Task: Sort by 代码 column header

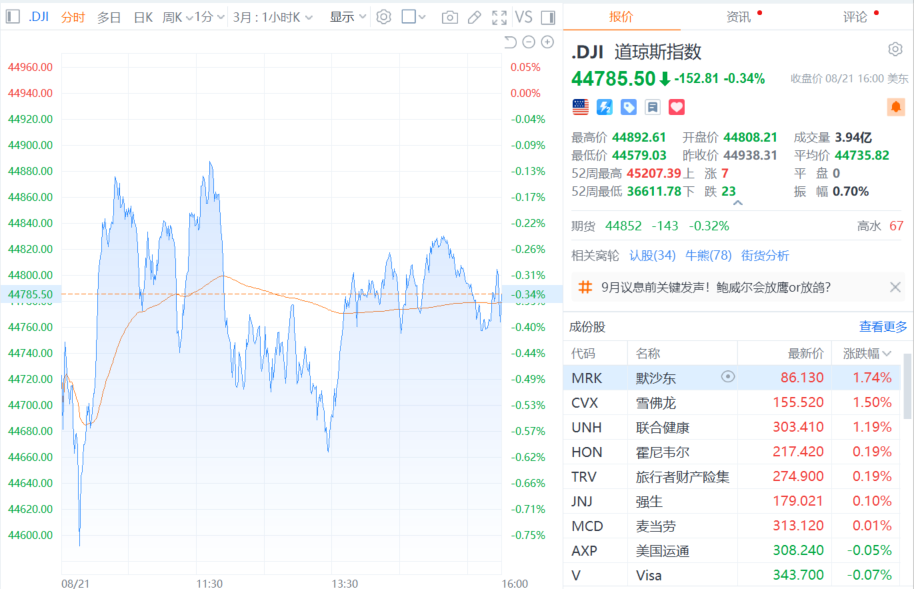Action: pos(583,353)
